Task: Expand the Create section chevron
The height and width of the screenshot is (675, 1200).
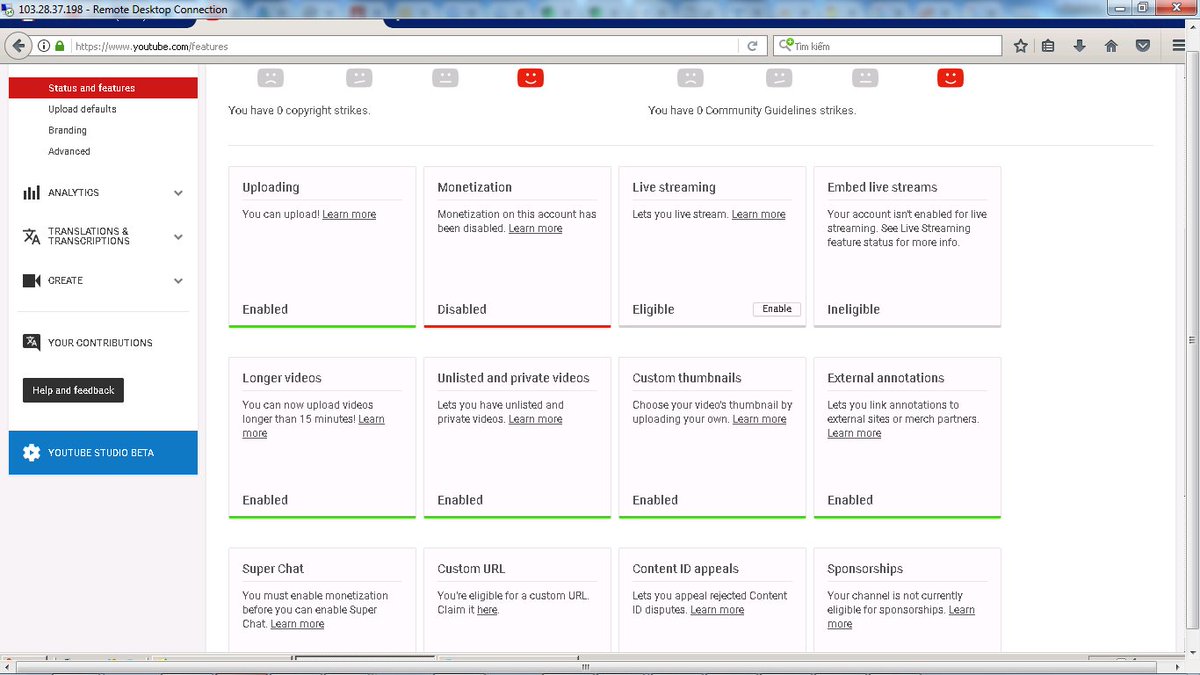Action: click(178, 281)
